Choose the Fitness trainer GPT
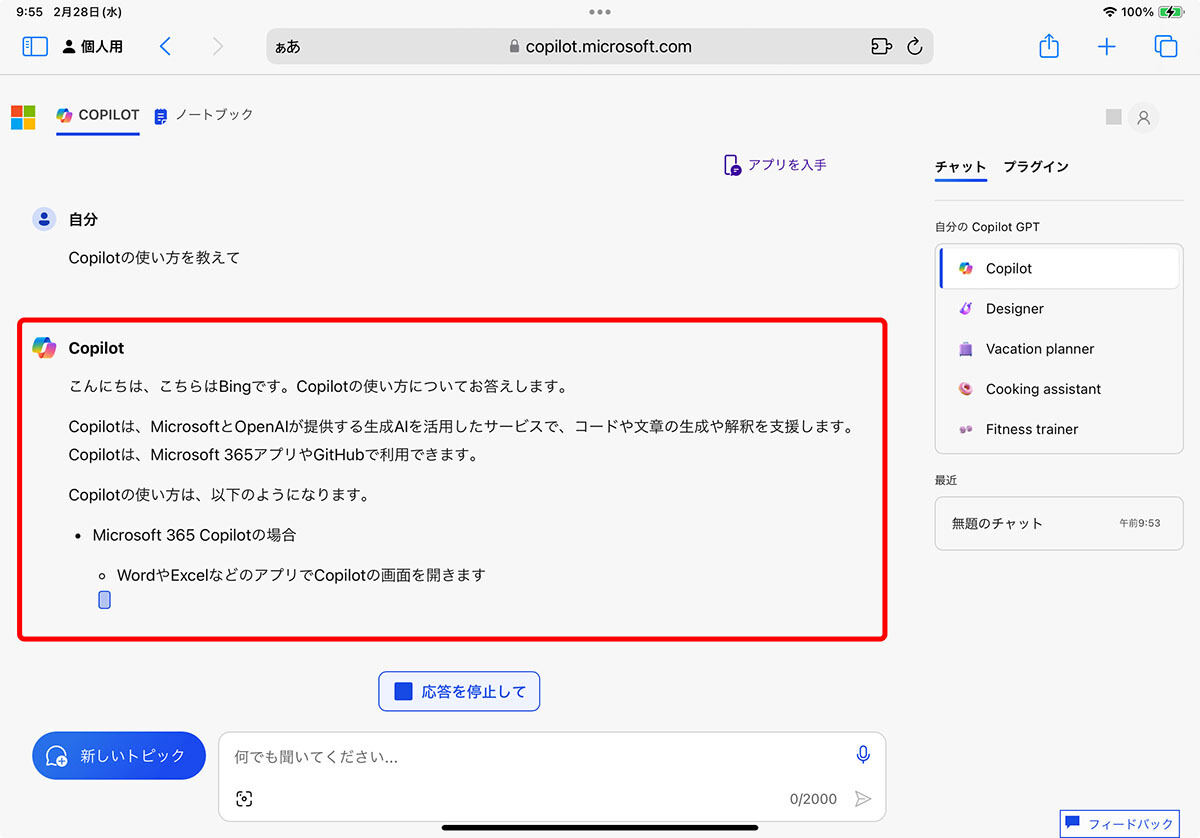 pos(1060,429)
